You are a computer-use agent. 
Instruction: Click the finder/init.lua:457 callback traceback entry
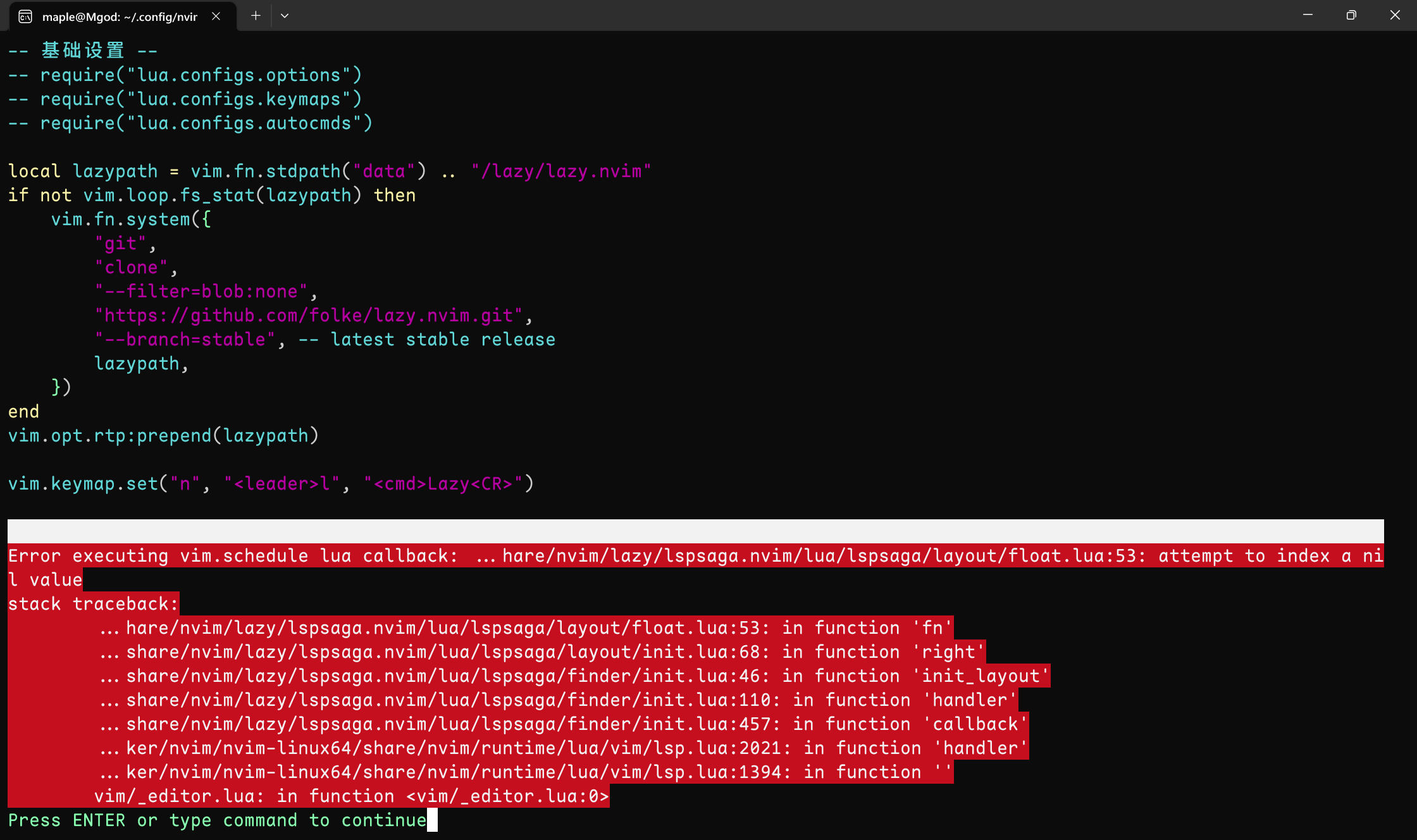pos(563,724)
